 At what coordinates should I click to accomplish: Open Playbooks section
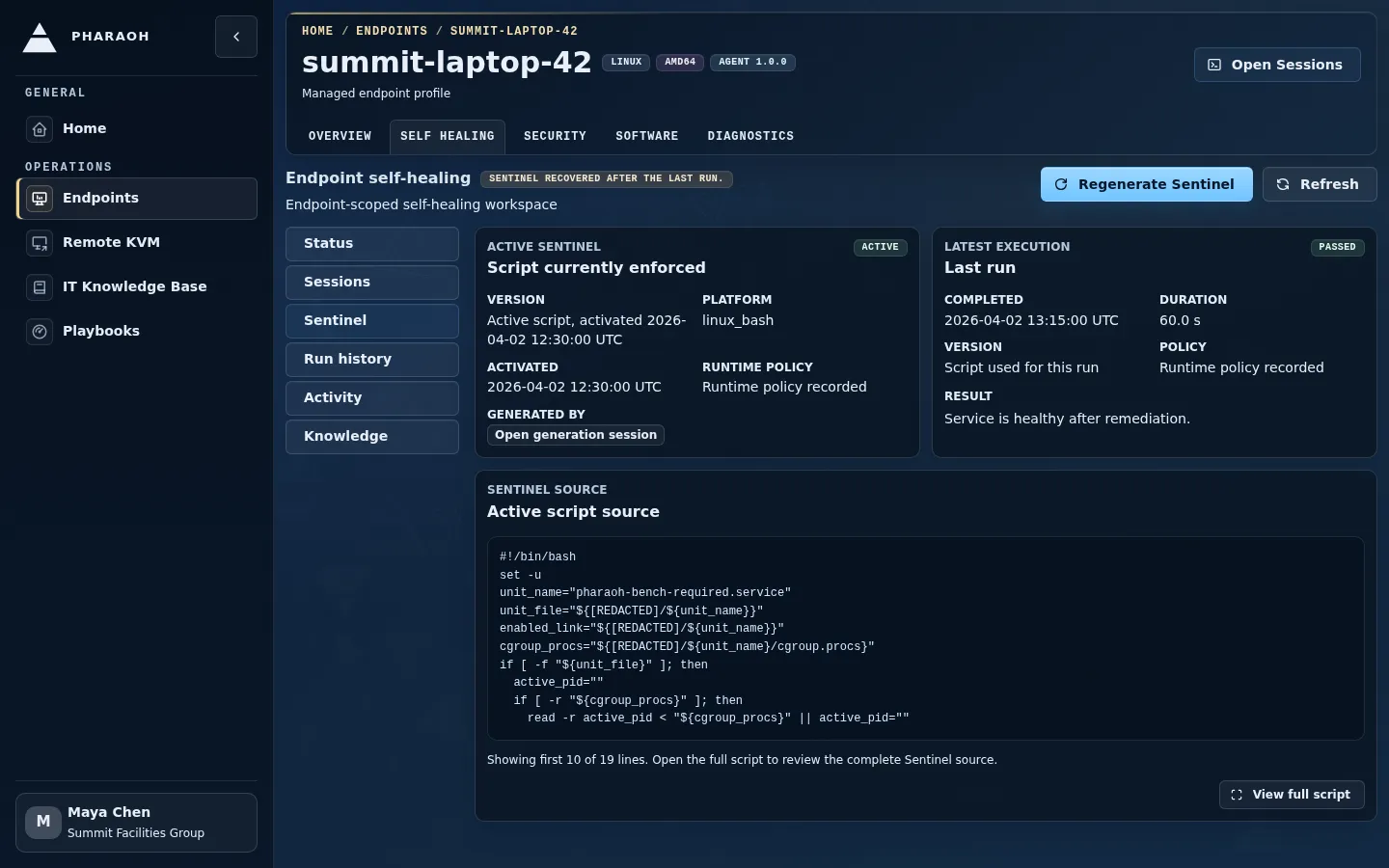pyautogui.click(x=137, y=332)
